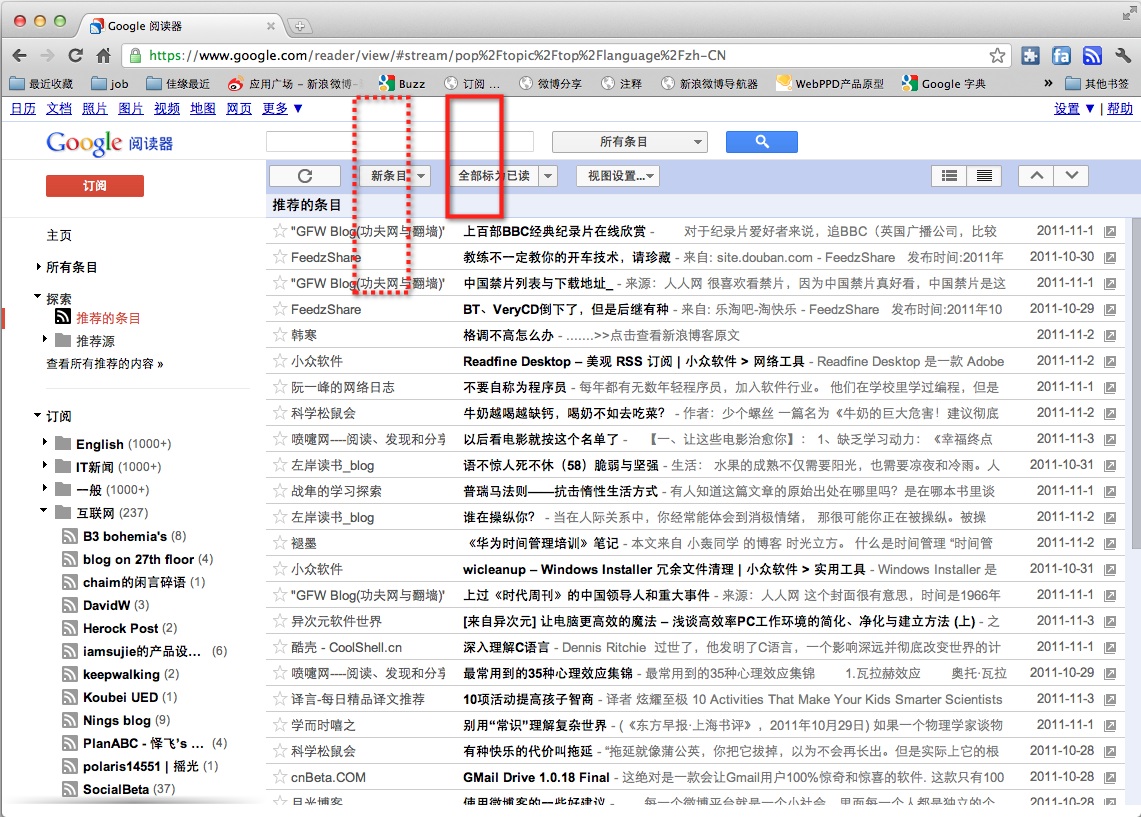
Task: Open the 照片 top navigation link
Action: (x=95, y=108)
